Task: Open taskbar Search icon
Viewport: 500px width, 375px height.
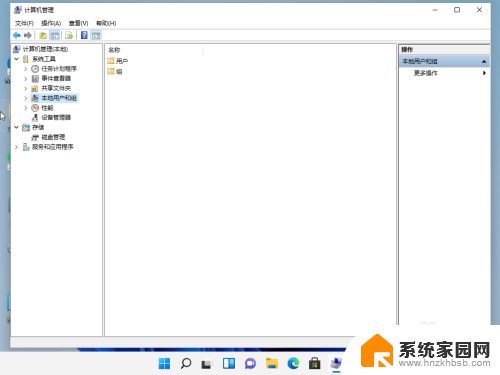Action: 186,363
